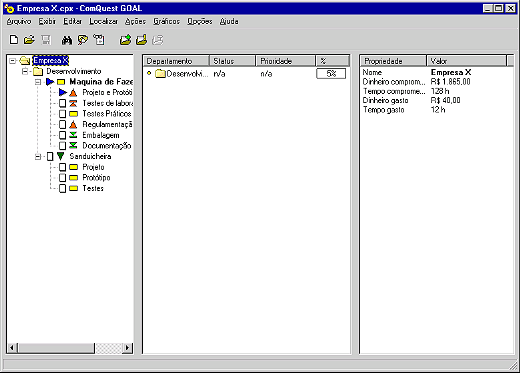
Task: Click orange triangle icon of Projeto e Protóti
Action: (x=73, y=93)
